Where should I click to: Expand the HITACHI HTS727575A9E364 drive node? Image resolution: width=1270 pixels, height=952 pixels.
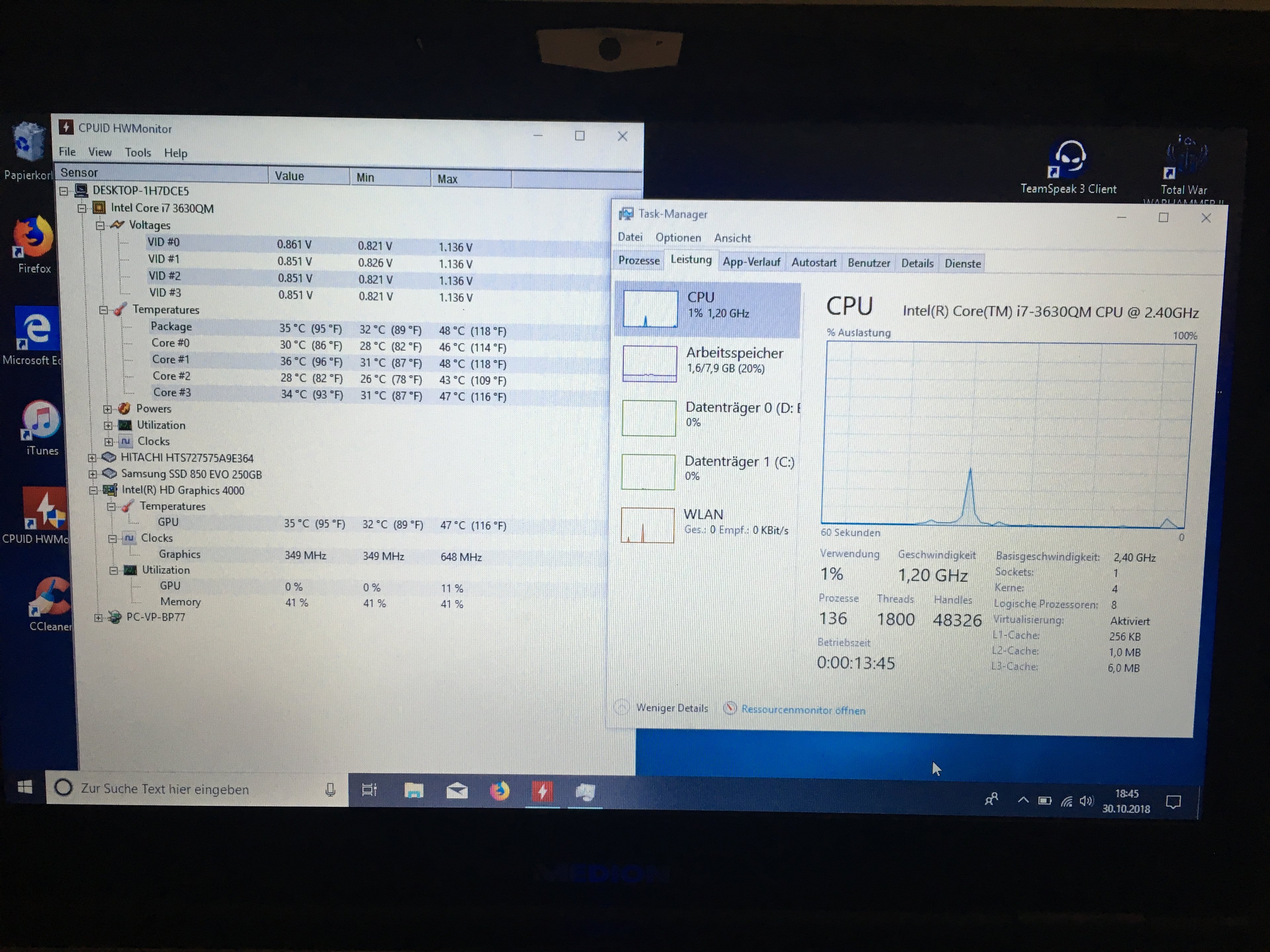[92, 458]
